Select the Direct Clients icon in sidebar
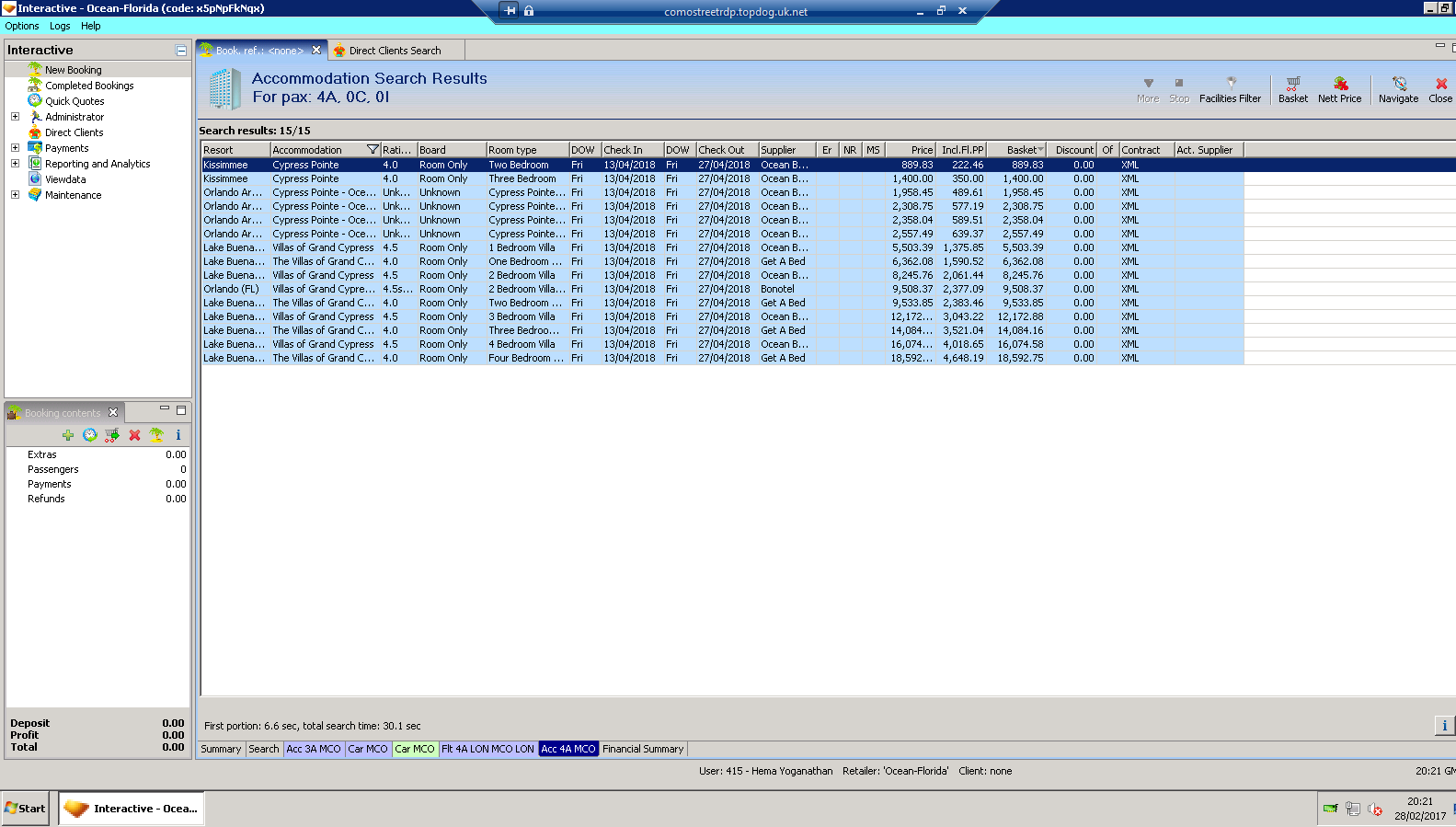1456x827 pixels. point(35,132)
